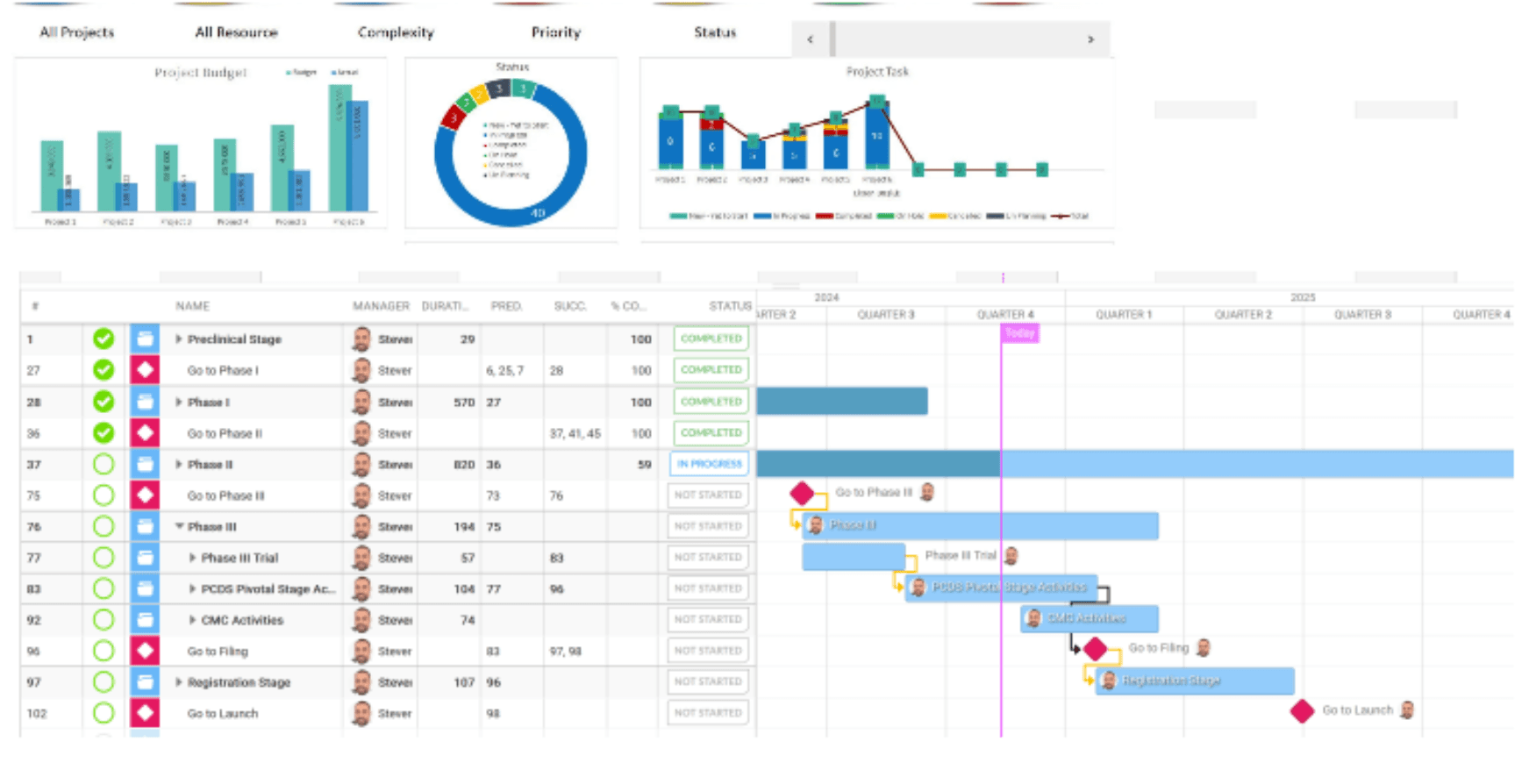
Task: Click the Go to Phase III diamond in Gantt chart
Action: coord(802,493)
